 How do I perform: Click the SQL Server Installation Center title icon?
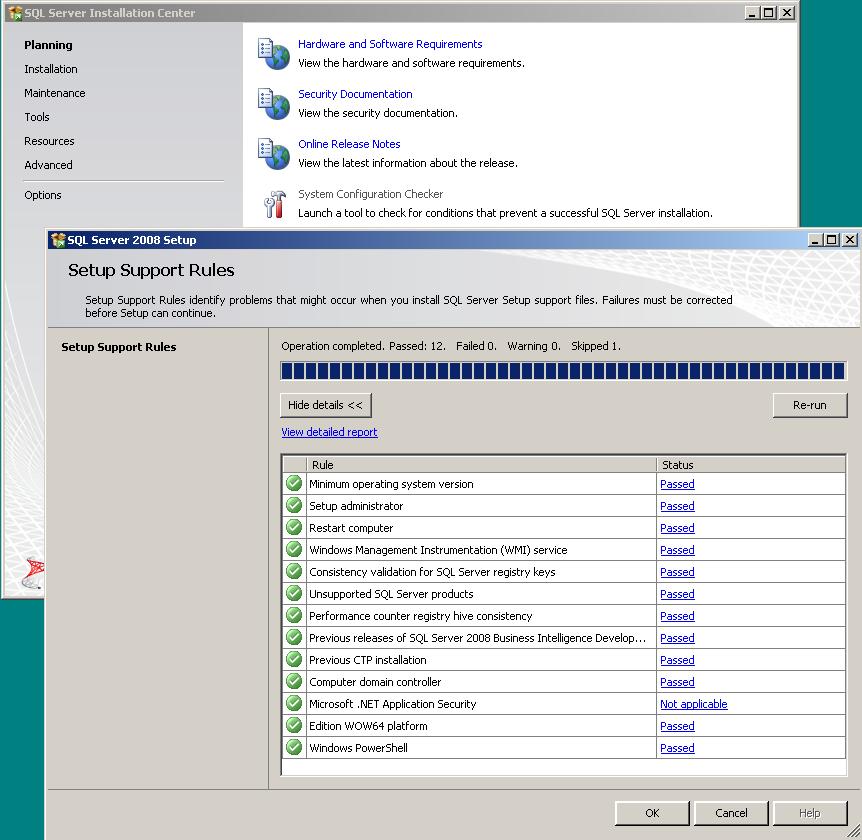[x=15, y=13]
